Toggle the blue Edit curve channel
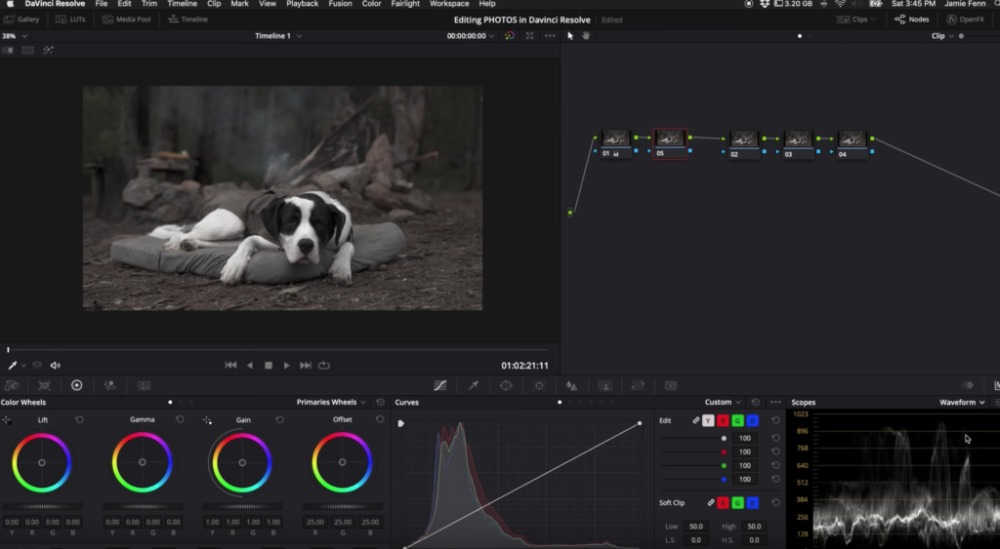This screenshot has height=549, width=1000. (x=753, y=421)
